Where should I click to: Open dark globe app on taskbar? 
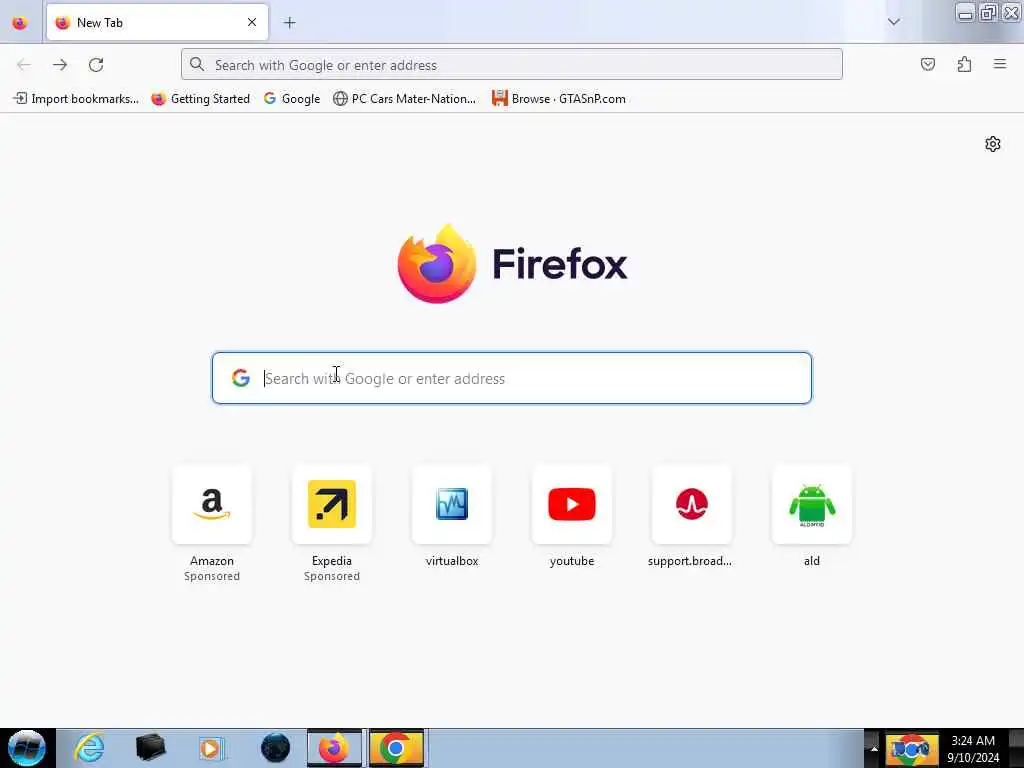(x=275, y=748)
